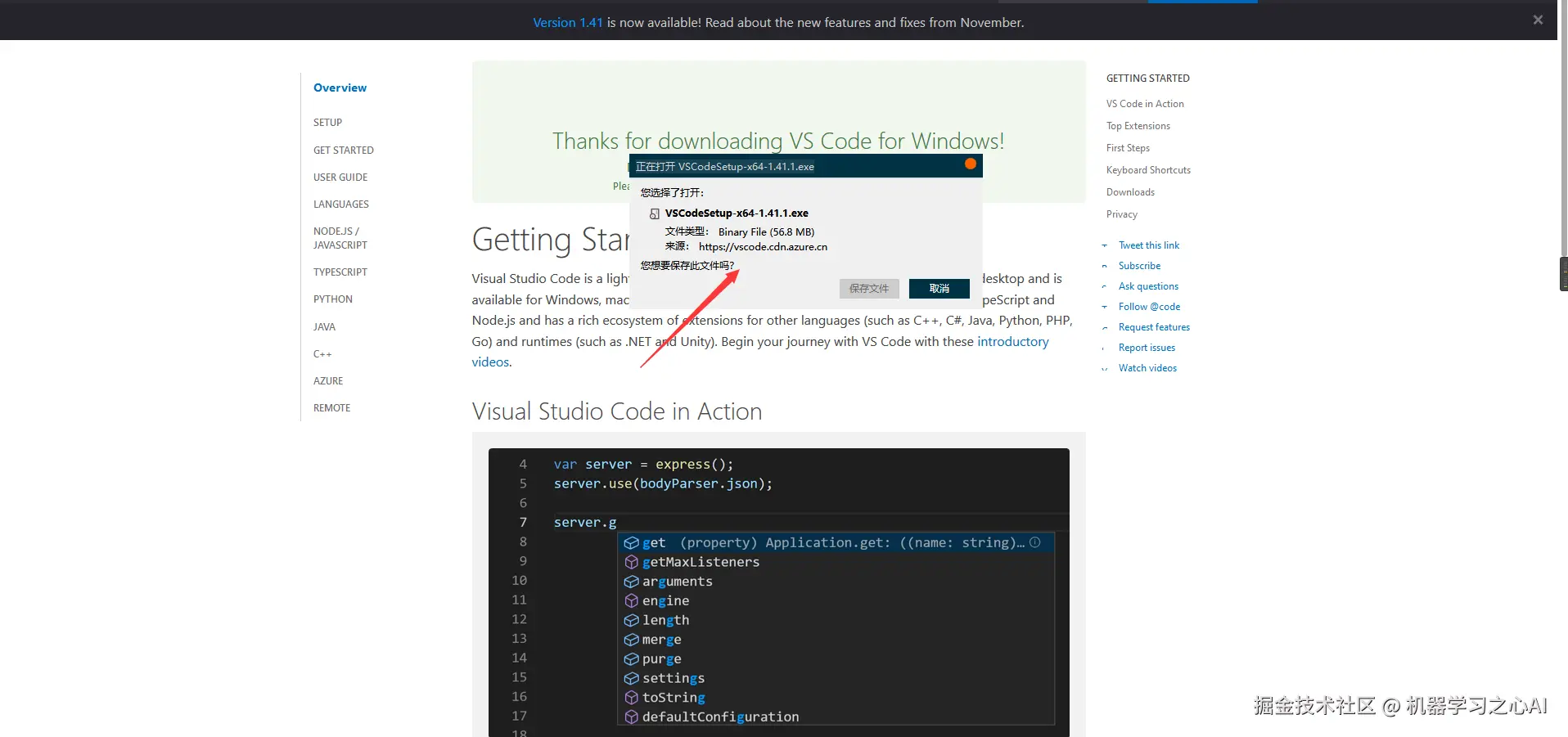Viewport: 1568px width, 737px height.
Task: Open the Overview section in the sidebar
Action: 340,88
